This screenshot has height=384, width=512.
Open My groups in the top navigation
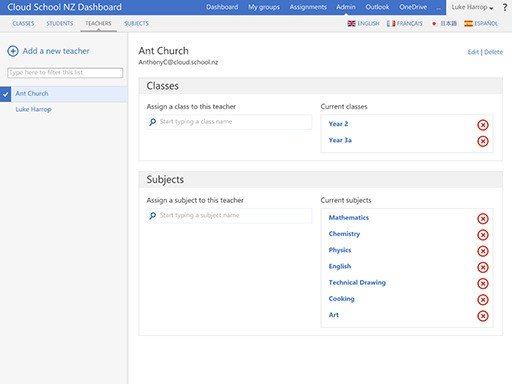264,7
